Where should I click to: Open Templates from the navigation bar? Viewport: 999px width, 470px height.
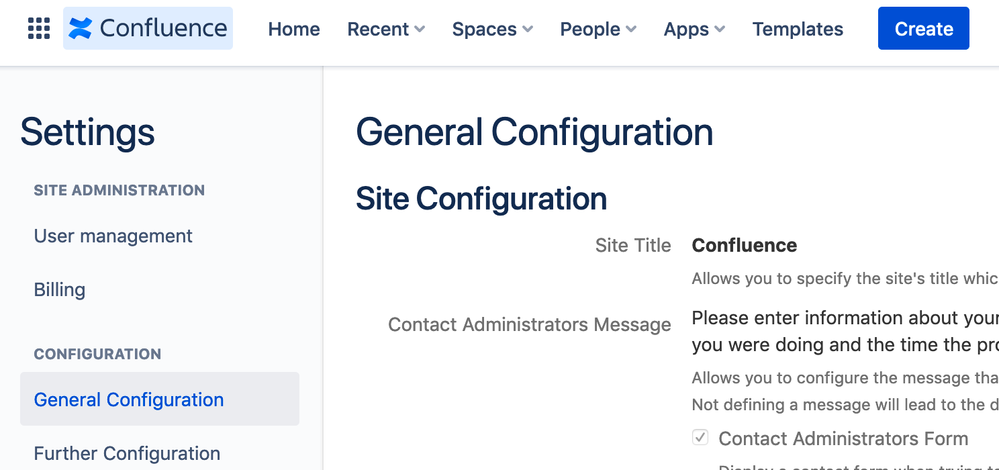pyautogui.click(x=798, y=29)
